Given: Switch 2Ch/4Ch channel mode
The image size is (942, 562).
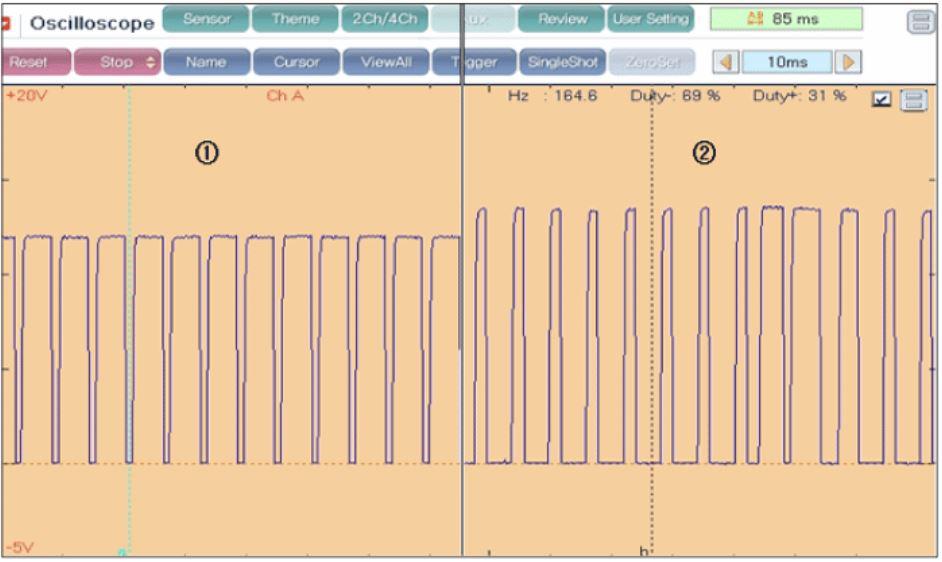Looking at the screenshot, I should (384, 19).
